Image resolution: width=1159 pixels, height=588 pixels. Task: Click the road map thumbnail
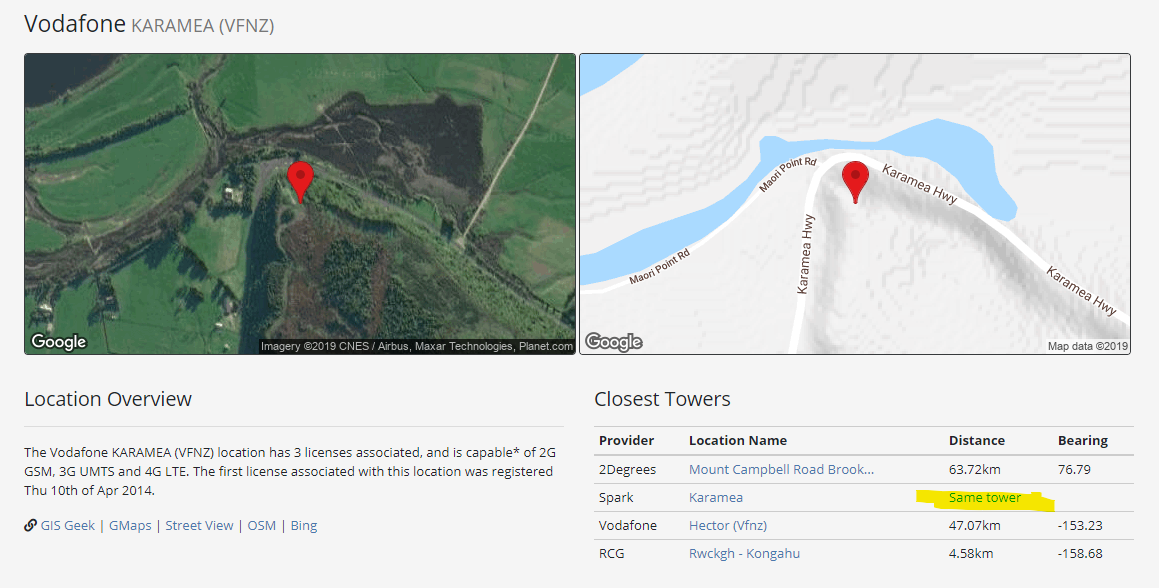(855, 203)
